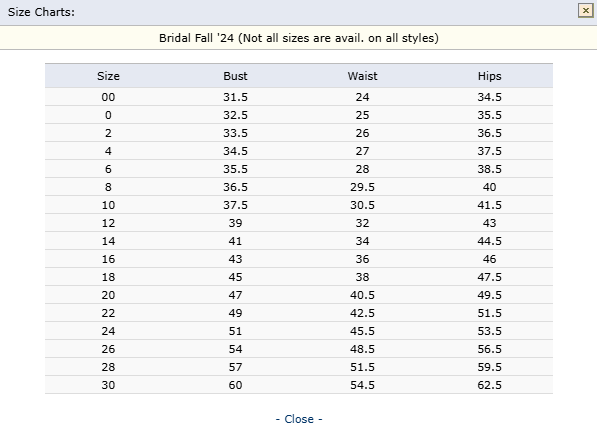Click waist value 29.5 in size 8 row

(362, 187)
